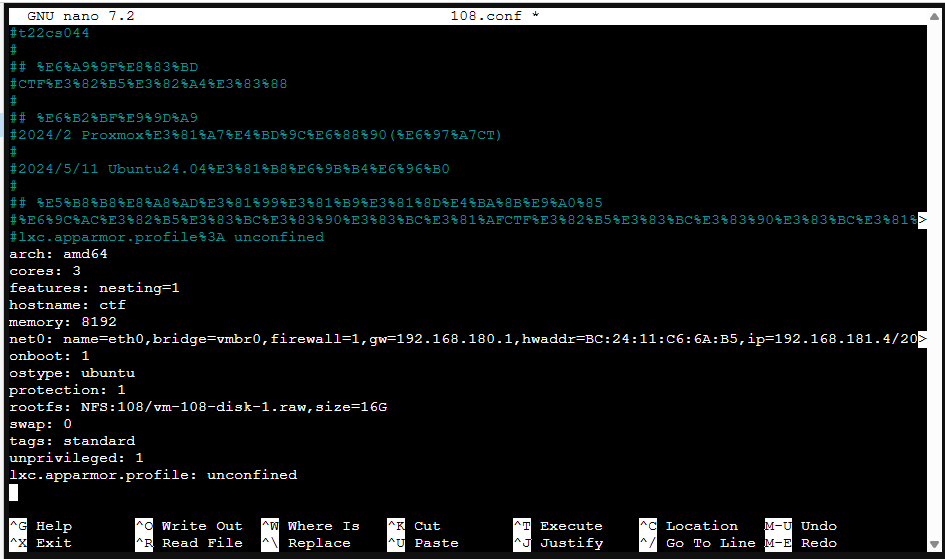
Task: Click the ^K Cut shortcut
Action: (414, 526)
